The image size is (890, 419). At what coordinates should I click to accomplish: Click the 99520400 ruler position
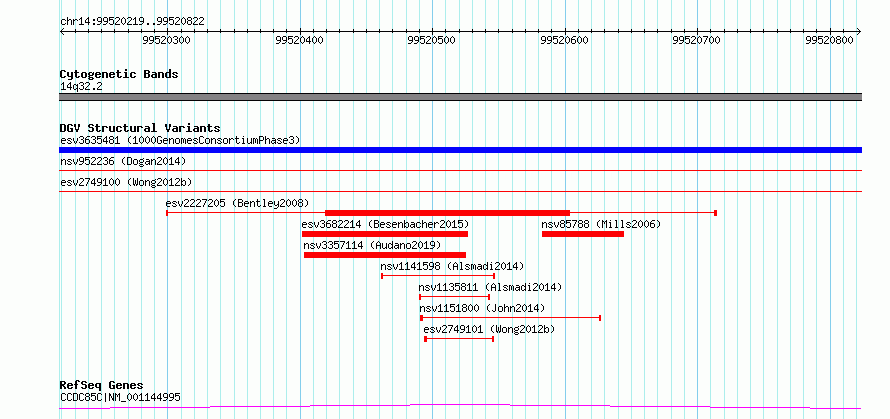tap(299, 40)
